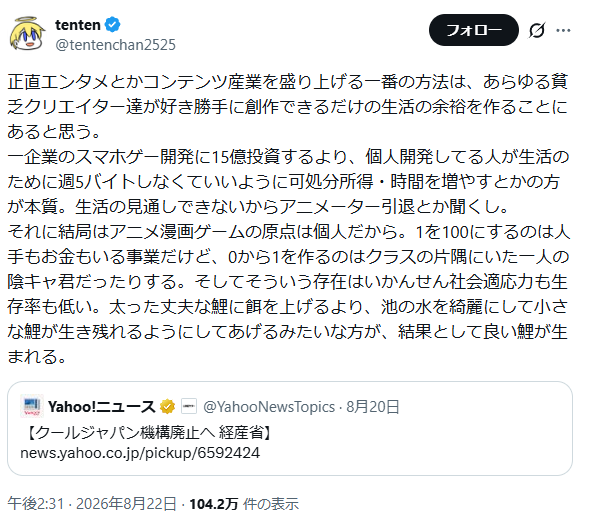
Task: Click the Yahoo!ニュース account name
Action: click(101, 406)
